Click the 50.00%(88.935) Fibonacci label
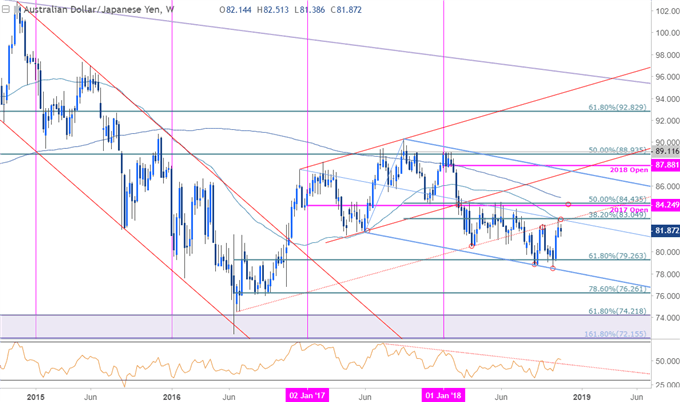This screenshot has width=680, height=402. [x=617, y=150]
